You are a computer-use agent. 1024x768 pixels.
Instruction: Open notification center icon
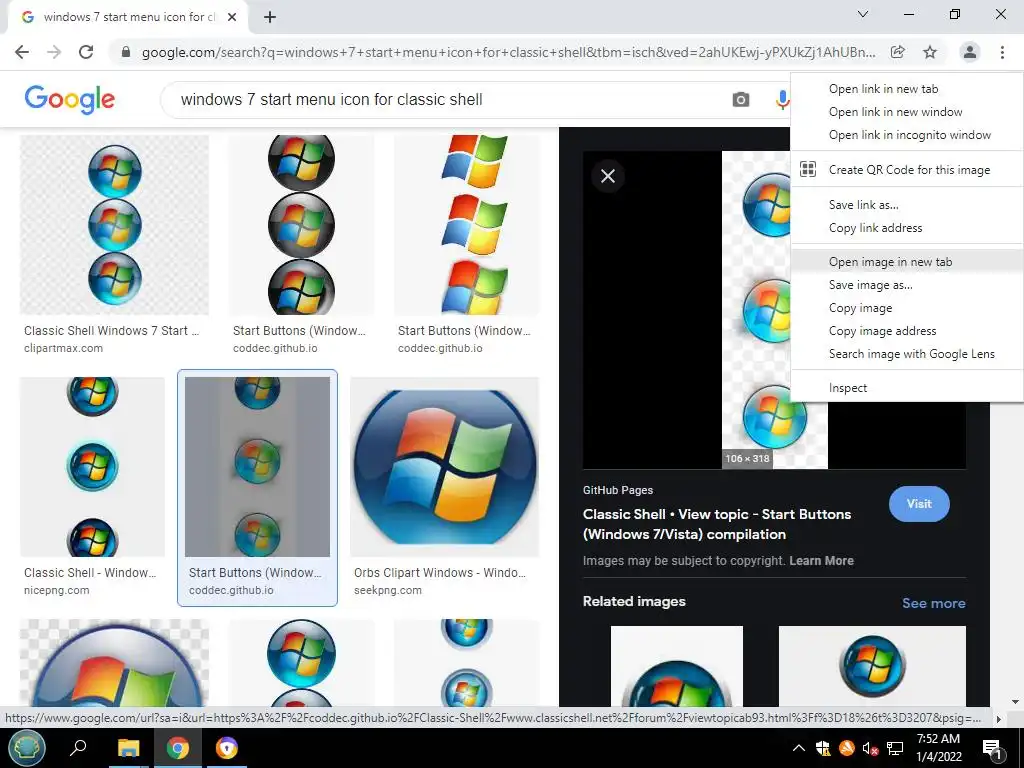click(x=992, y=748)
